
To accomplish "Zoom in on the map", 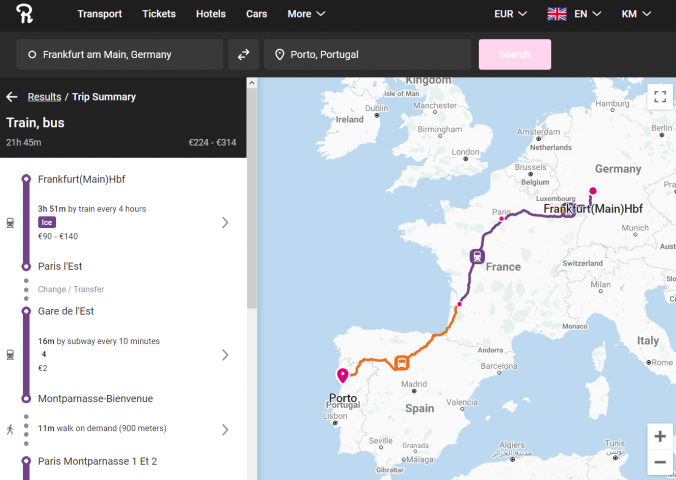I will [659, 437].
